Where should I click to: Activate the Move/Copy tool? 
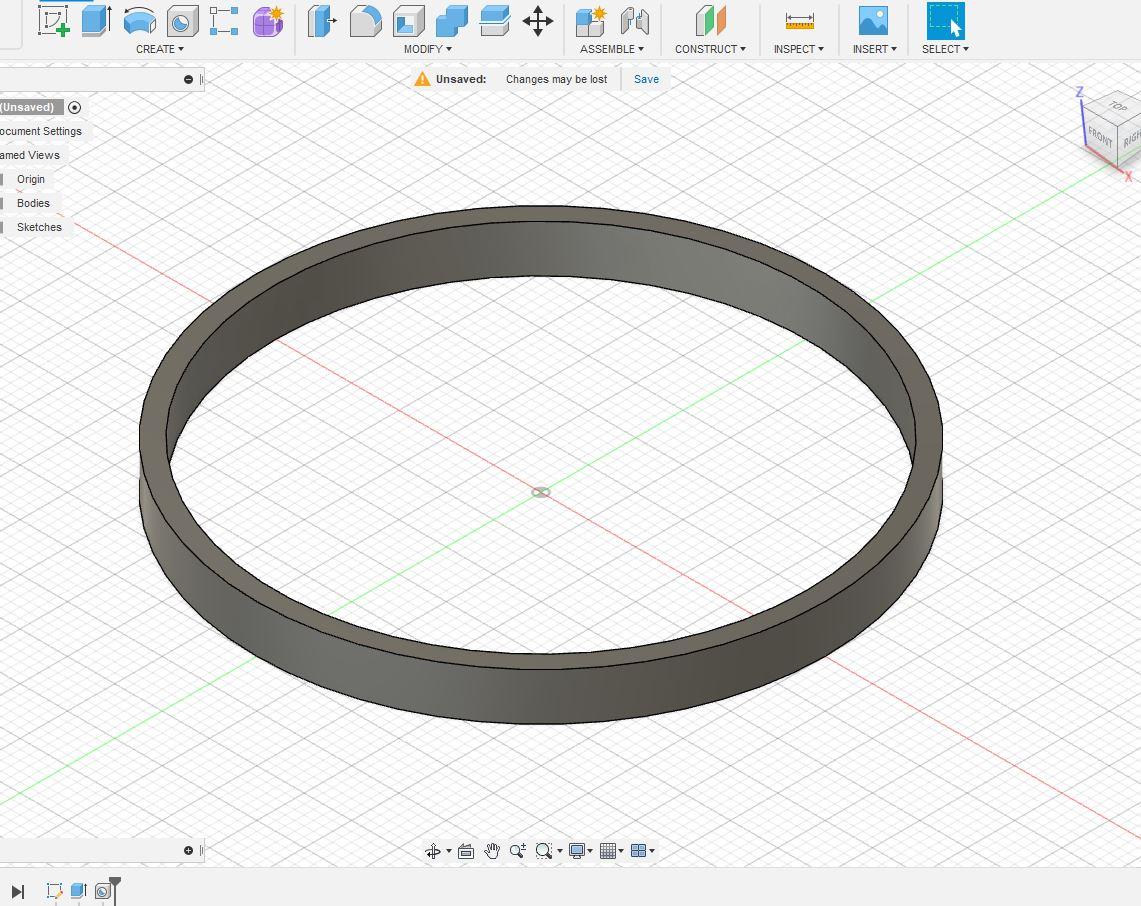(x=537, y=20)
